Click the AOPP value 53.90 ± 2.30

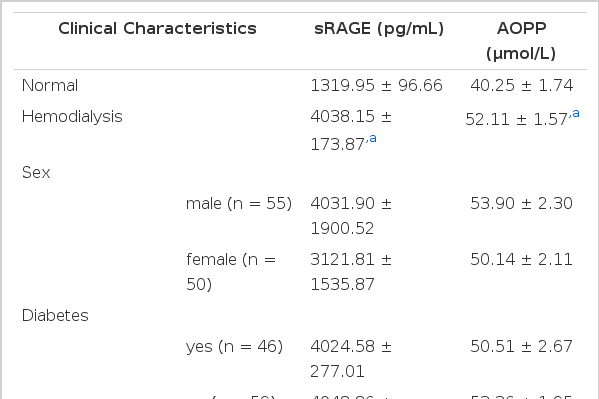(521, 203)
